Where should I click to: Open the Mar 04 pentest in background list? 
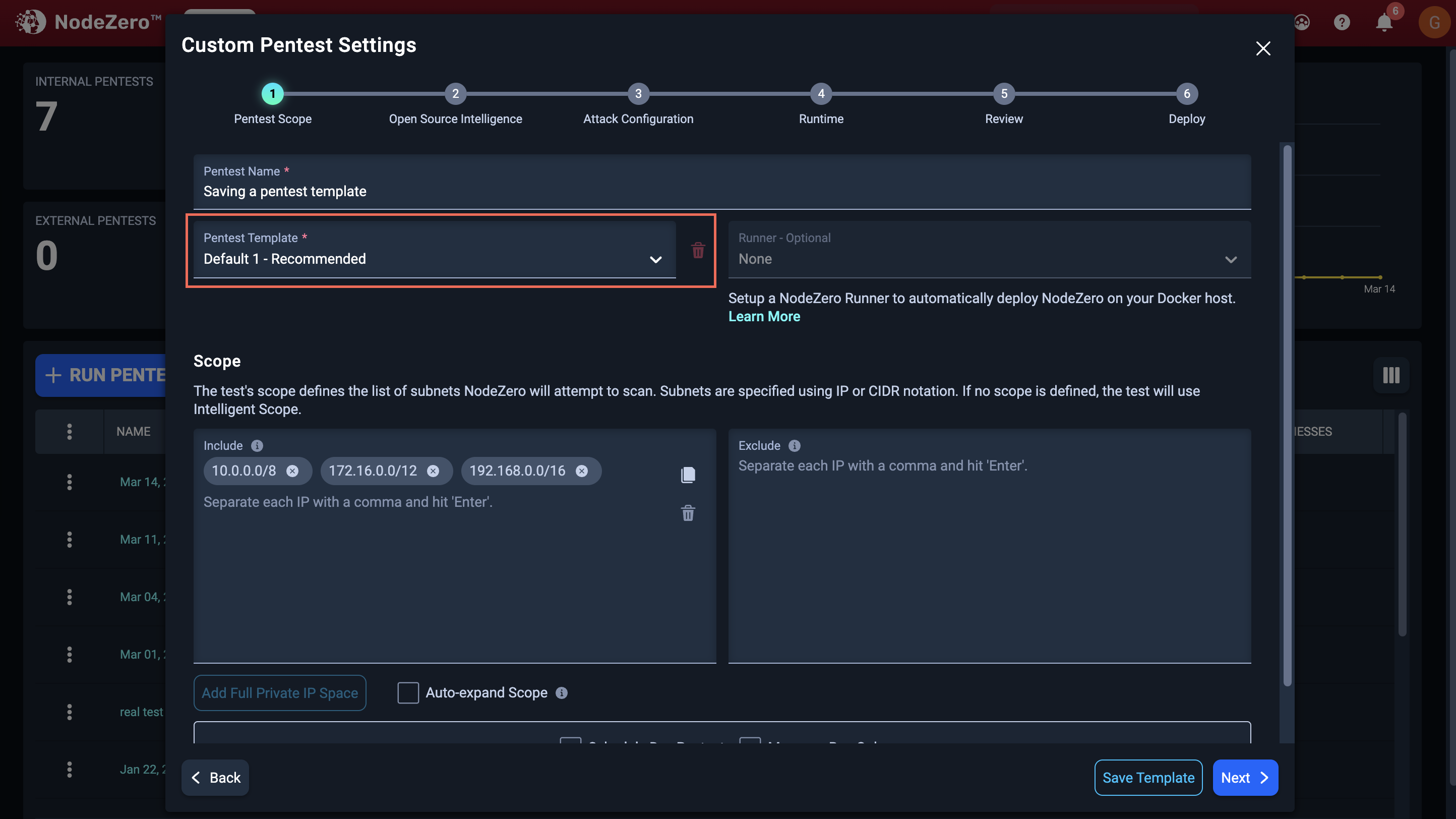pyautogui.click(x=143, y=597)
